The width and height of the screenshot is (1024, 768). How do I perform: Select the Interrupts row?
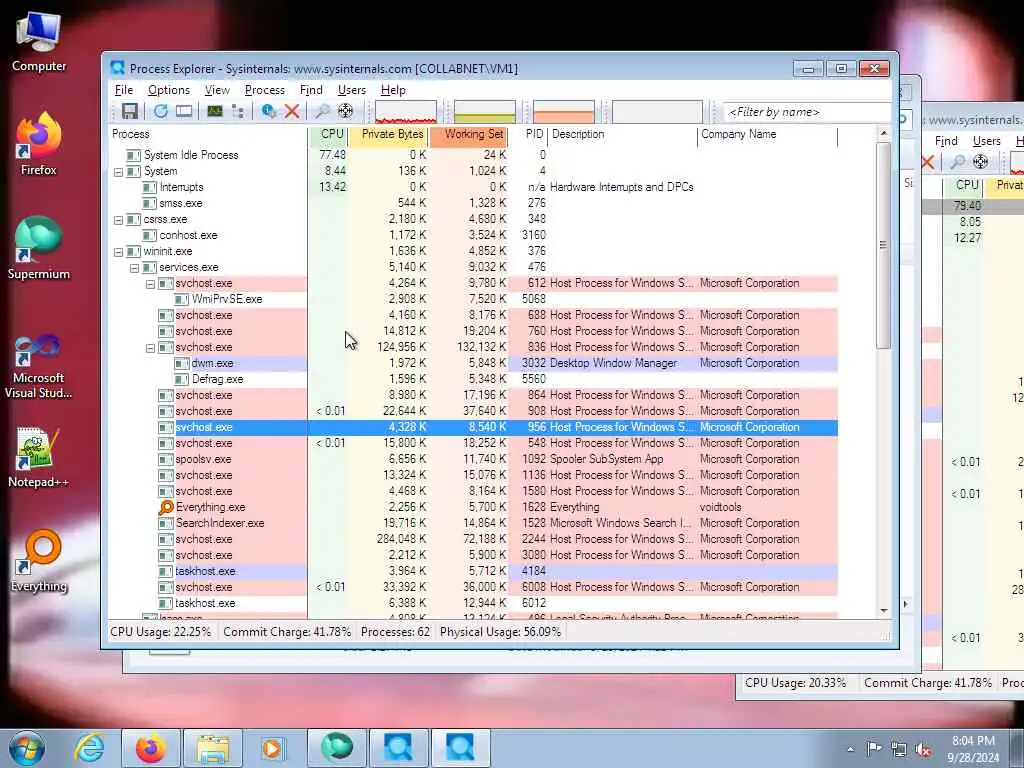pos(473,187)
